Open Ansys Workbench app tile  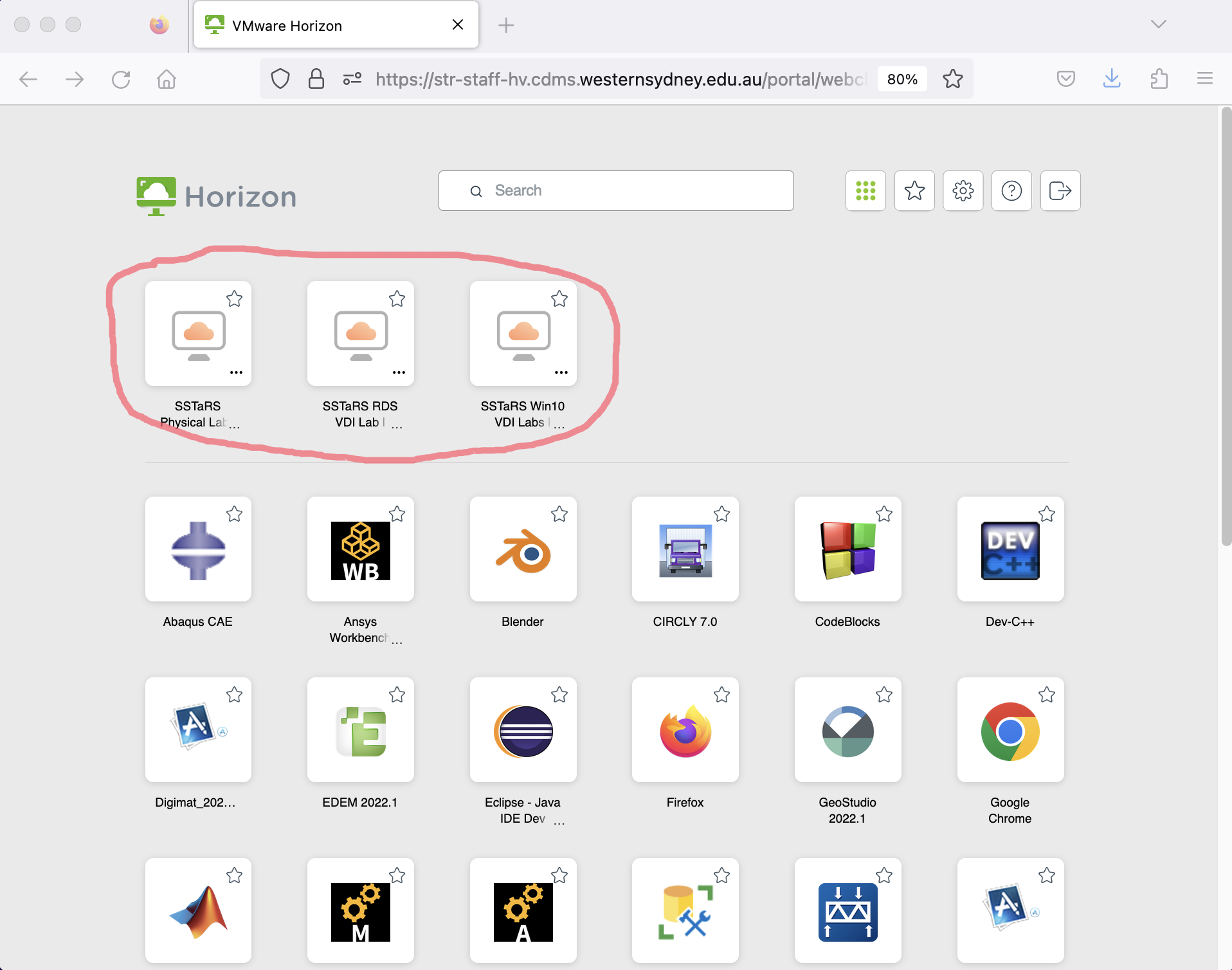361,549
